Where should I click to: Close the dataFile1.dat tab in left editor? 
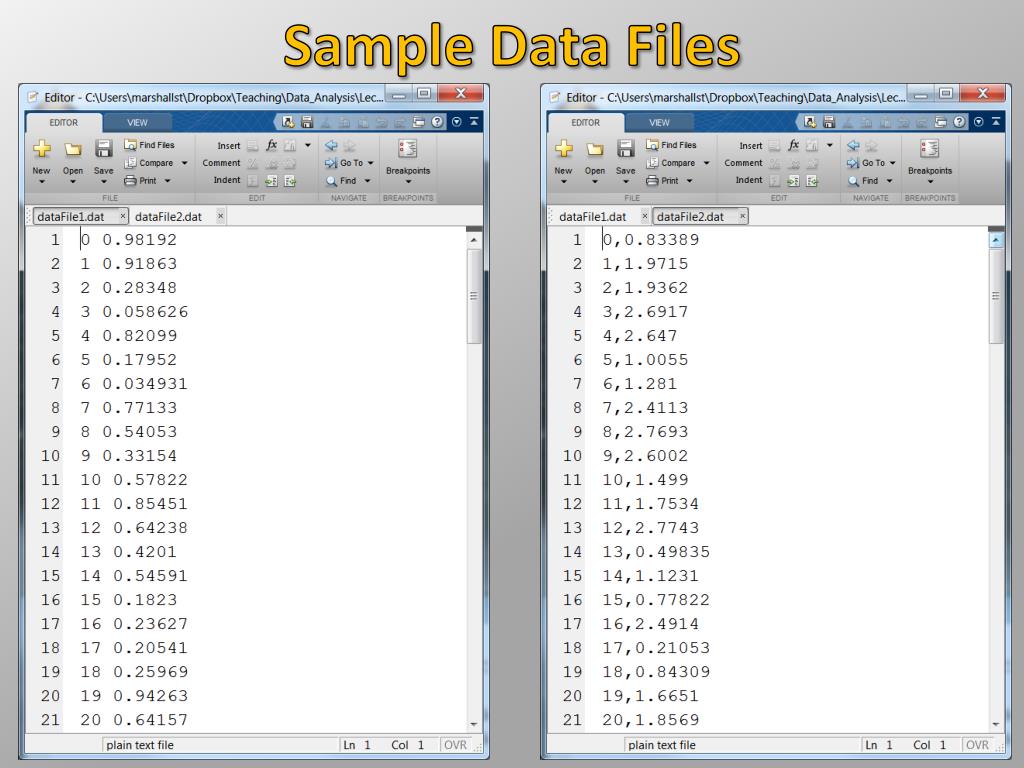tap(122, 216)
